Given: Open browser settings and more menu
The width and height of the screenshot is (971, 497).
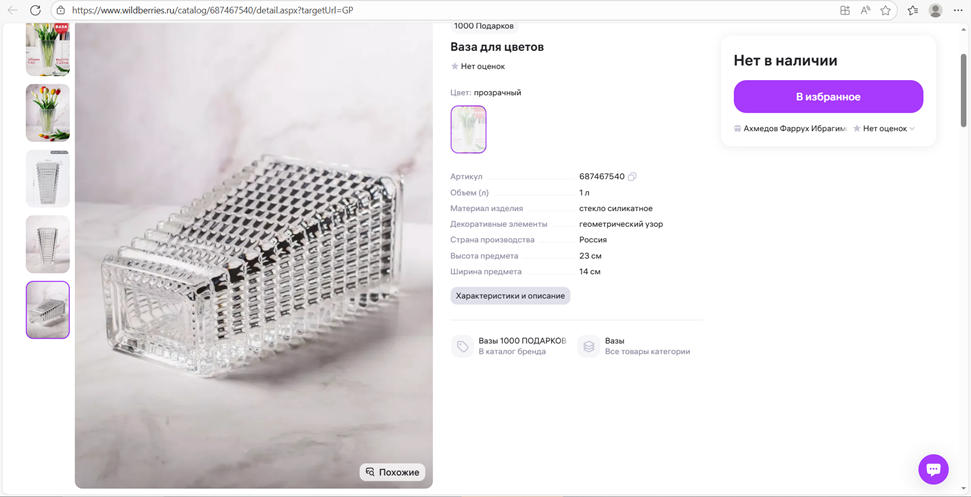Looking at the screenshot, I should tap(958, 10).
